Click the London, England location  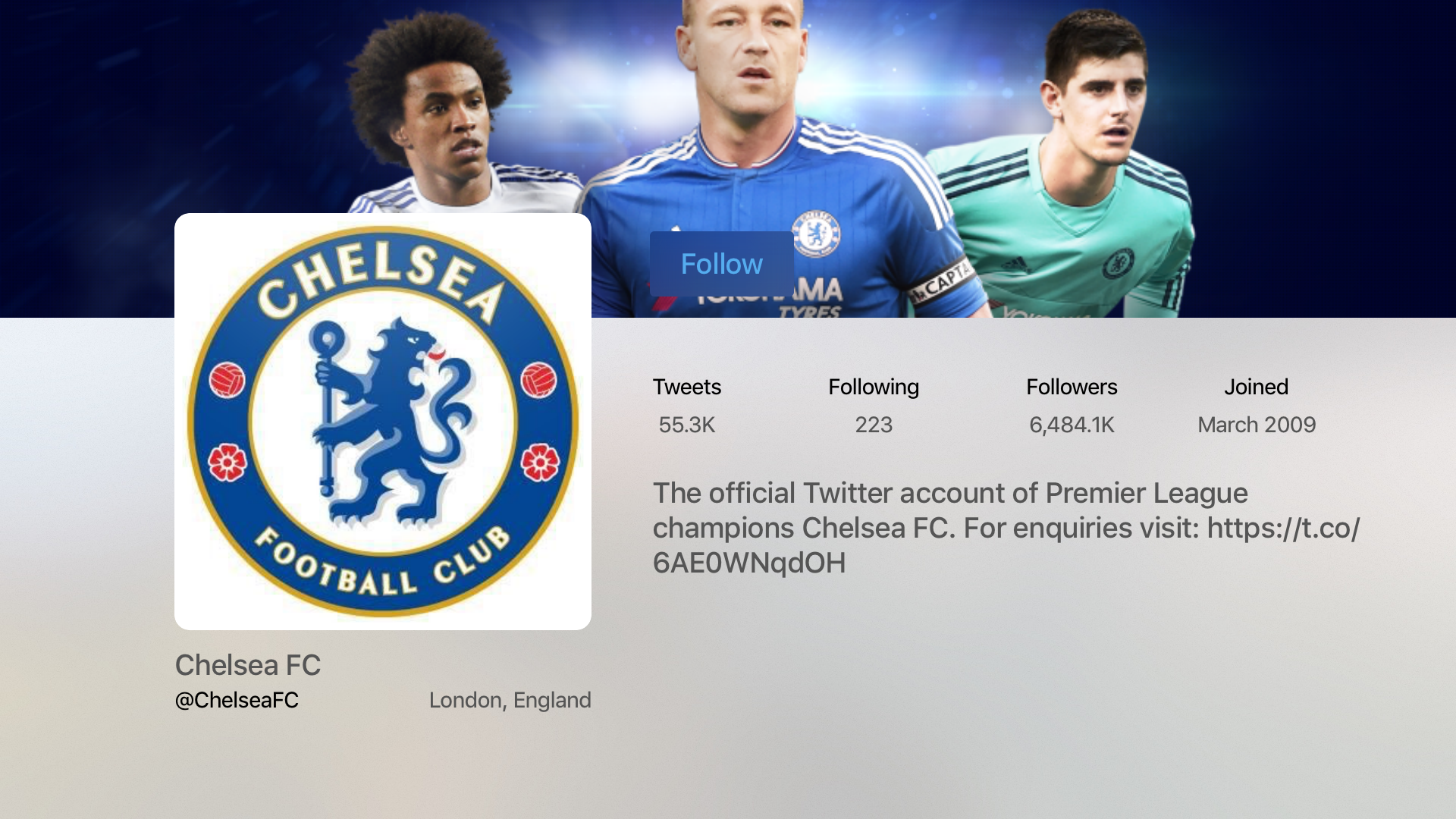click(510, 700)
